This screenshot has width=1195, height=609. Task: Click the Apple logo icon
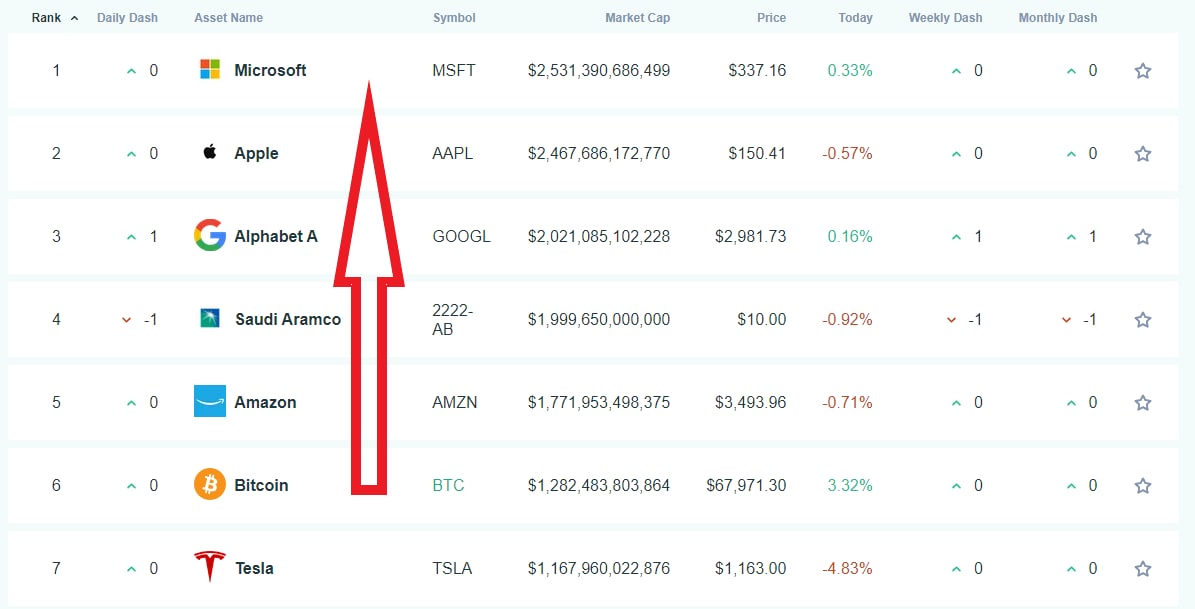[x=210, y=153]
